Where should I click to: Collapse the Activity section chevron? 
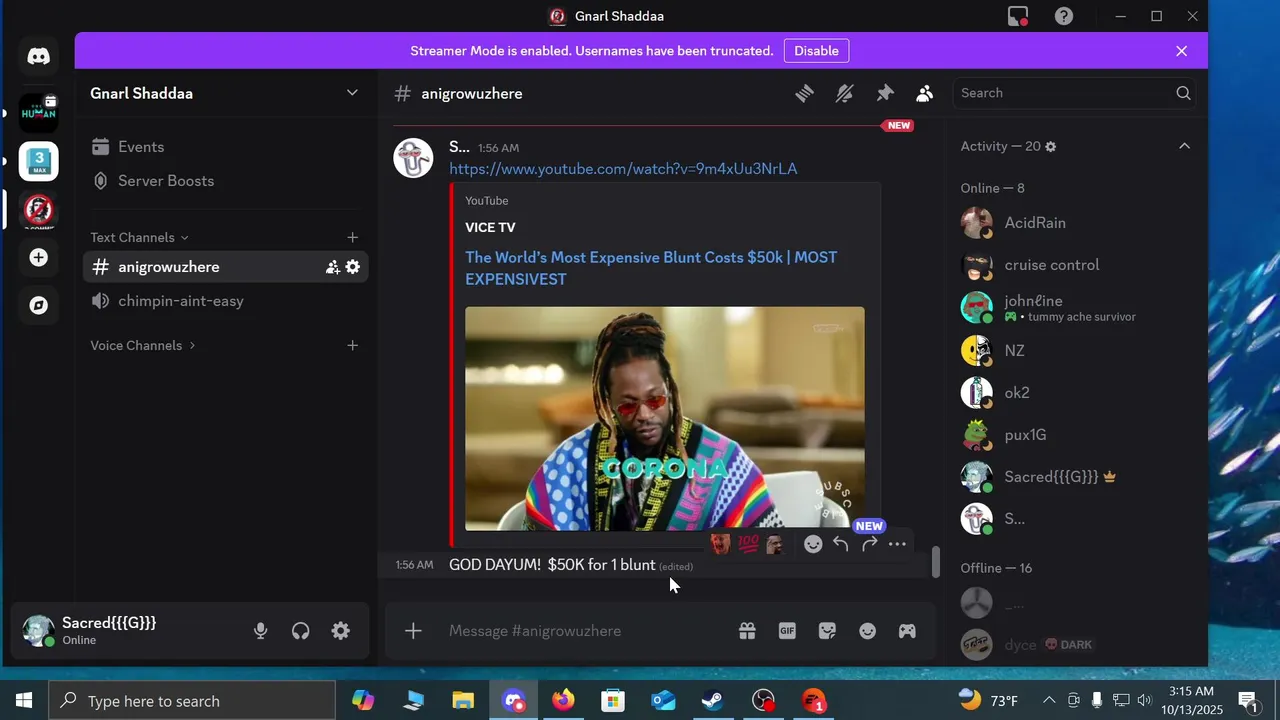tap(1184, 146)
